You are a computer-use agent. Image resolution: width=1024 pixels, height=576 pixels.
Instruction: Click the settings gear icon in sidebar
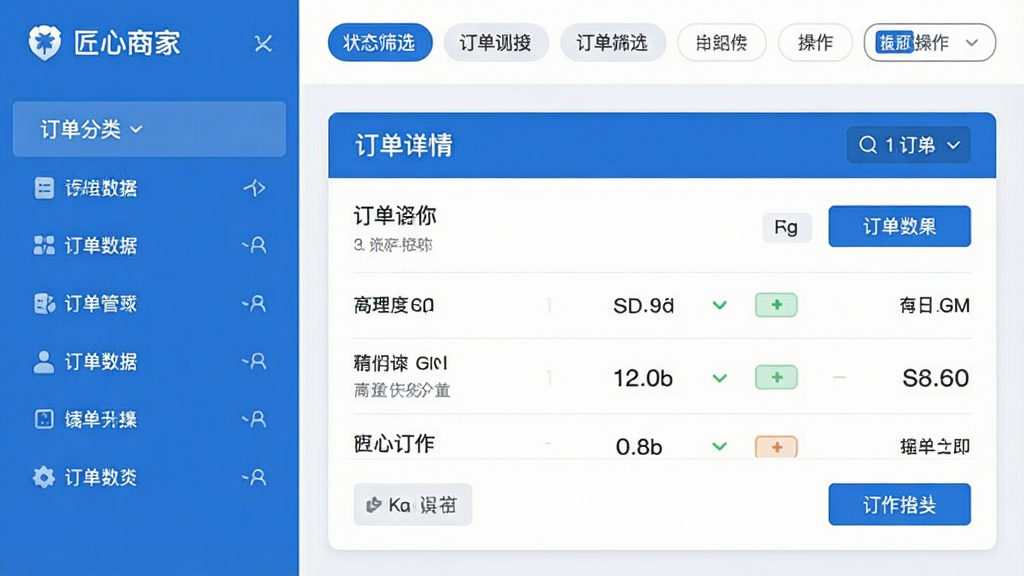pyautogui.click(x=44, y=477)
